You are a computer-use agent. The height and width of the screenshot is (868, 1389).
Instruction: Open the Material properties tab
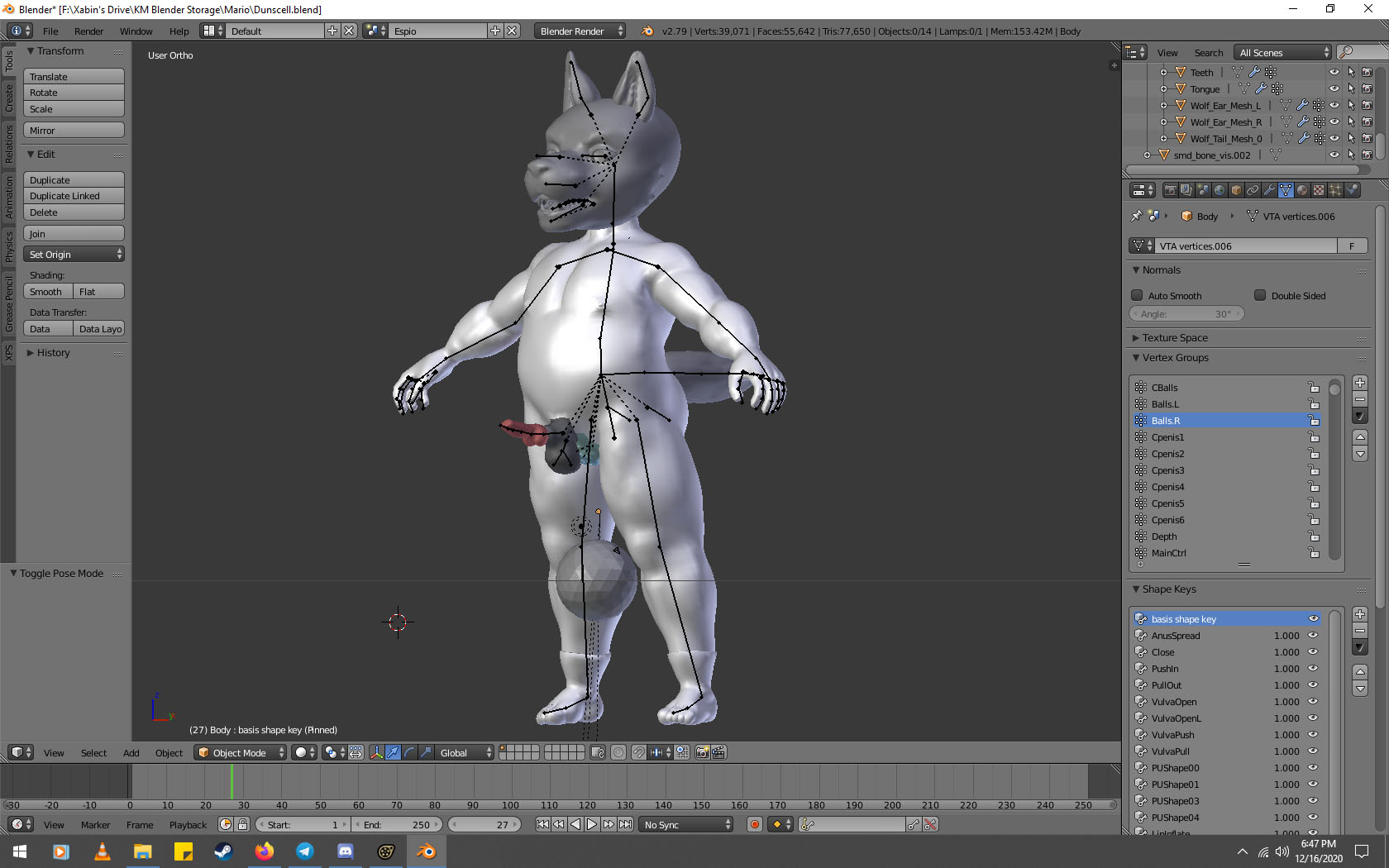click(x=1302, y=190)
